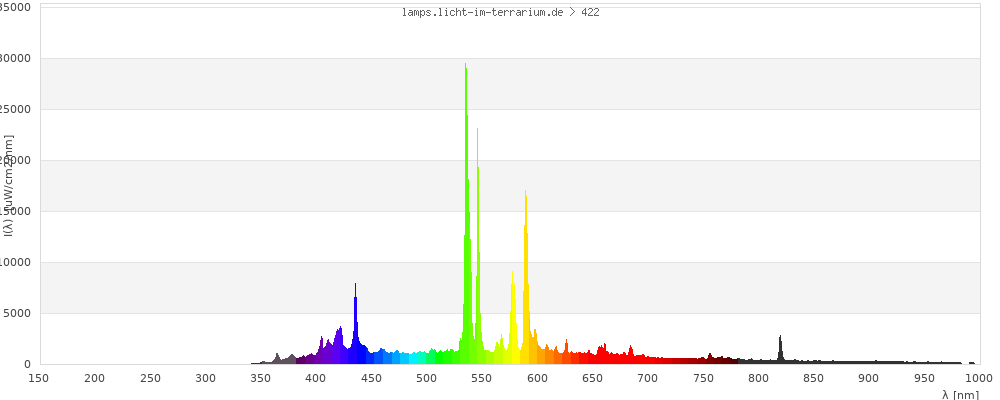Click the rotated I(λ) y-axis title
Screen dimensions: 1000x400
(x=8, y=185)
